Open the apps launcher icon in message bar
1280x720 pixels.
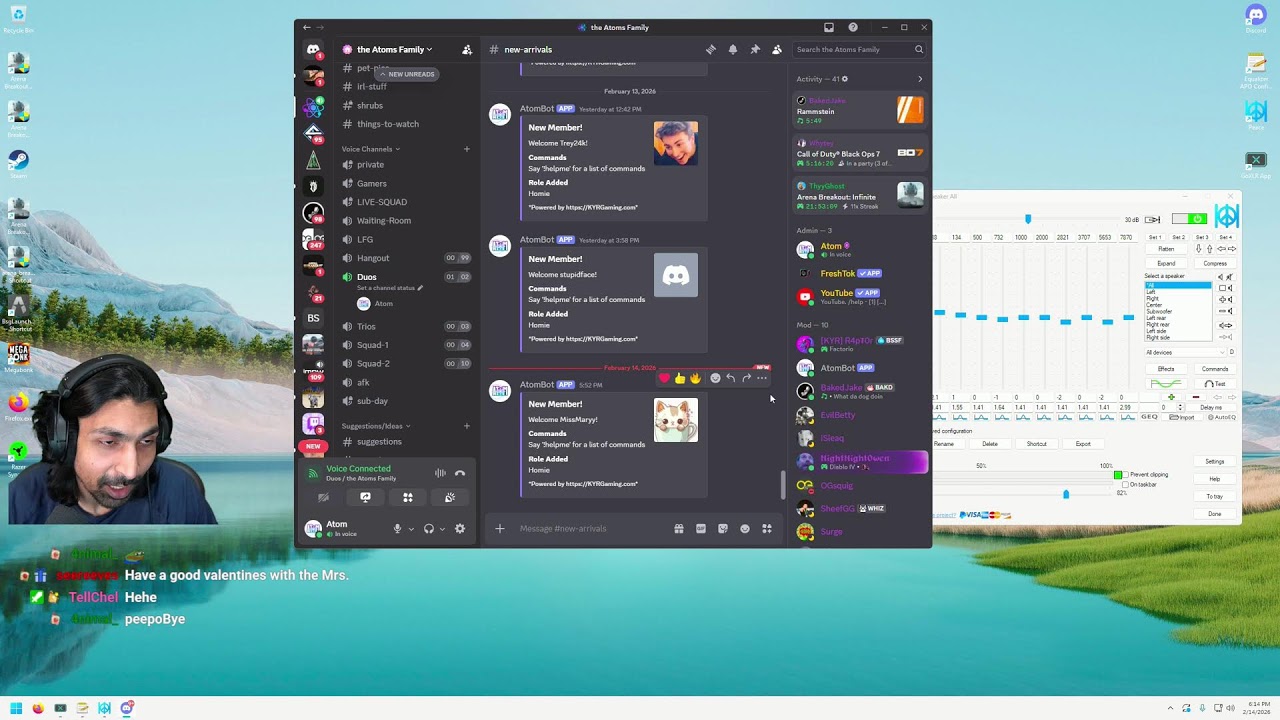click(x=767, y=529)
